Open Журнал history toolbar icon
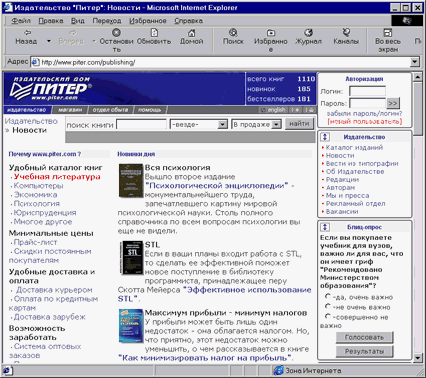Viewport: 426px width, 378px height. [308, 33]
